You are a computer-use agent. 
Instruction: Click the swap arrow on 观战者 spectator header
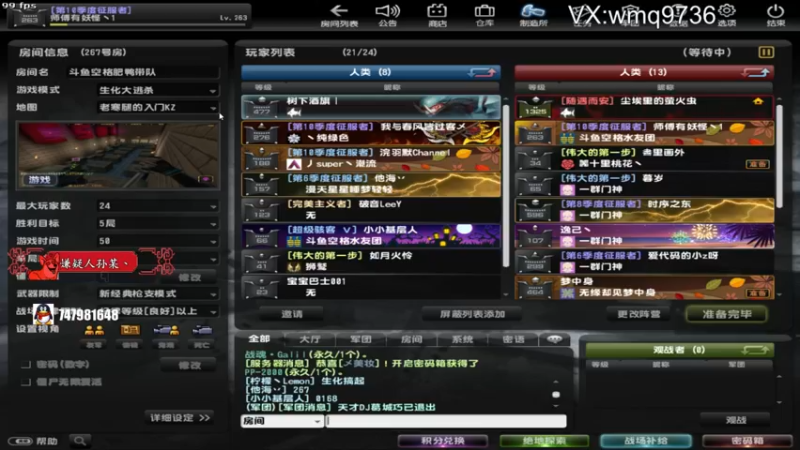(x=755, y=350)
